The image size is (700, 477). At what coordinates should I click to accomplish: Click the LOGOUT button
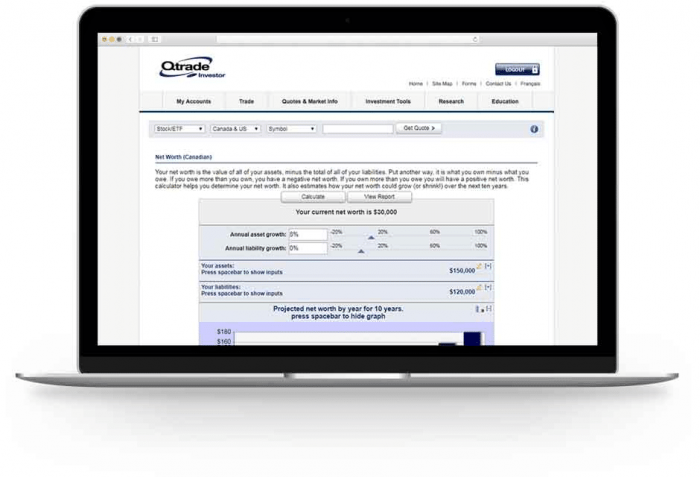pos(517,69)
